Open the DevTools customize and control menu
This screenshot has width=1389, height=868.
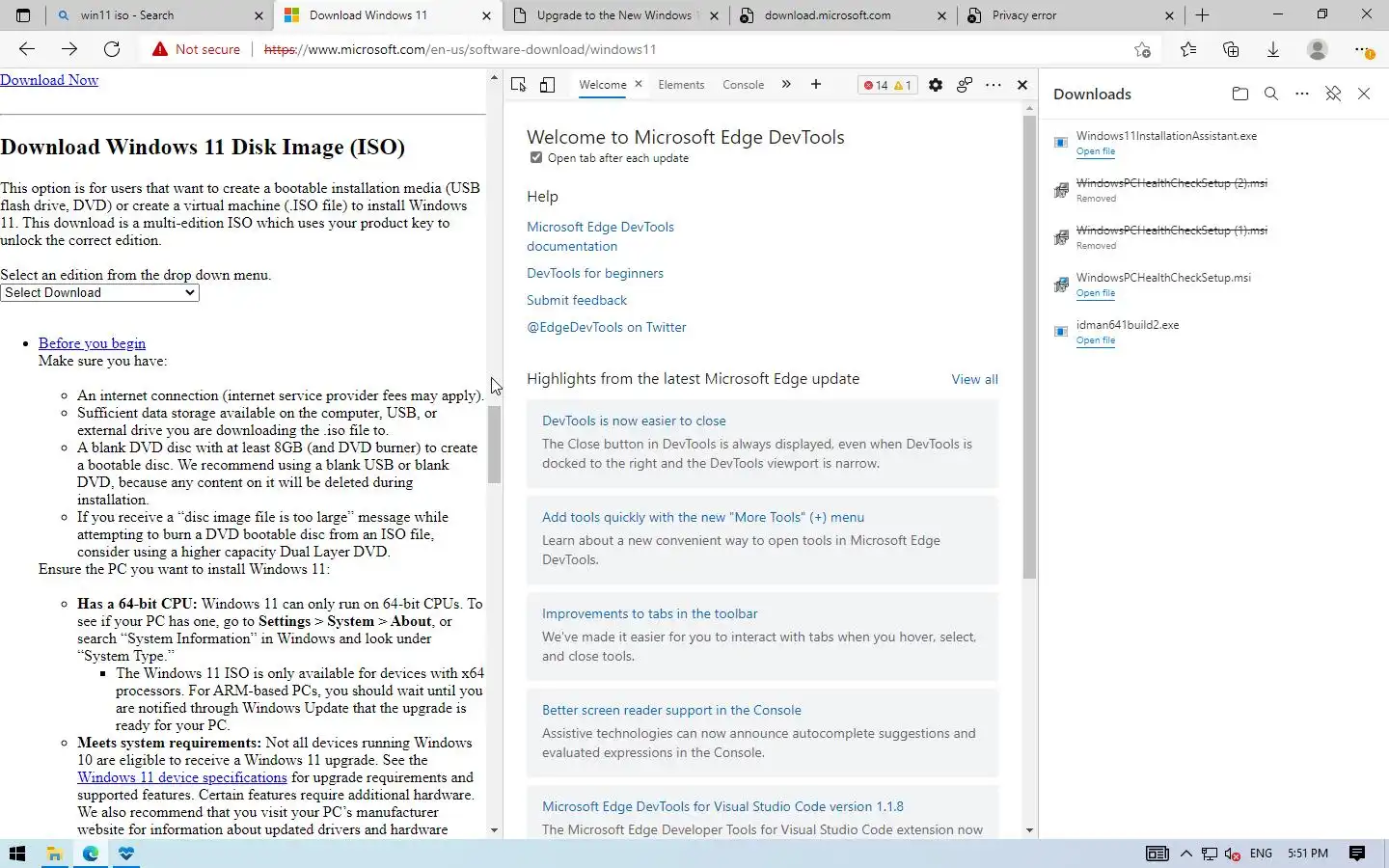(994, 85)
